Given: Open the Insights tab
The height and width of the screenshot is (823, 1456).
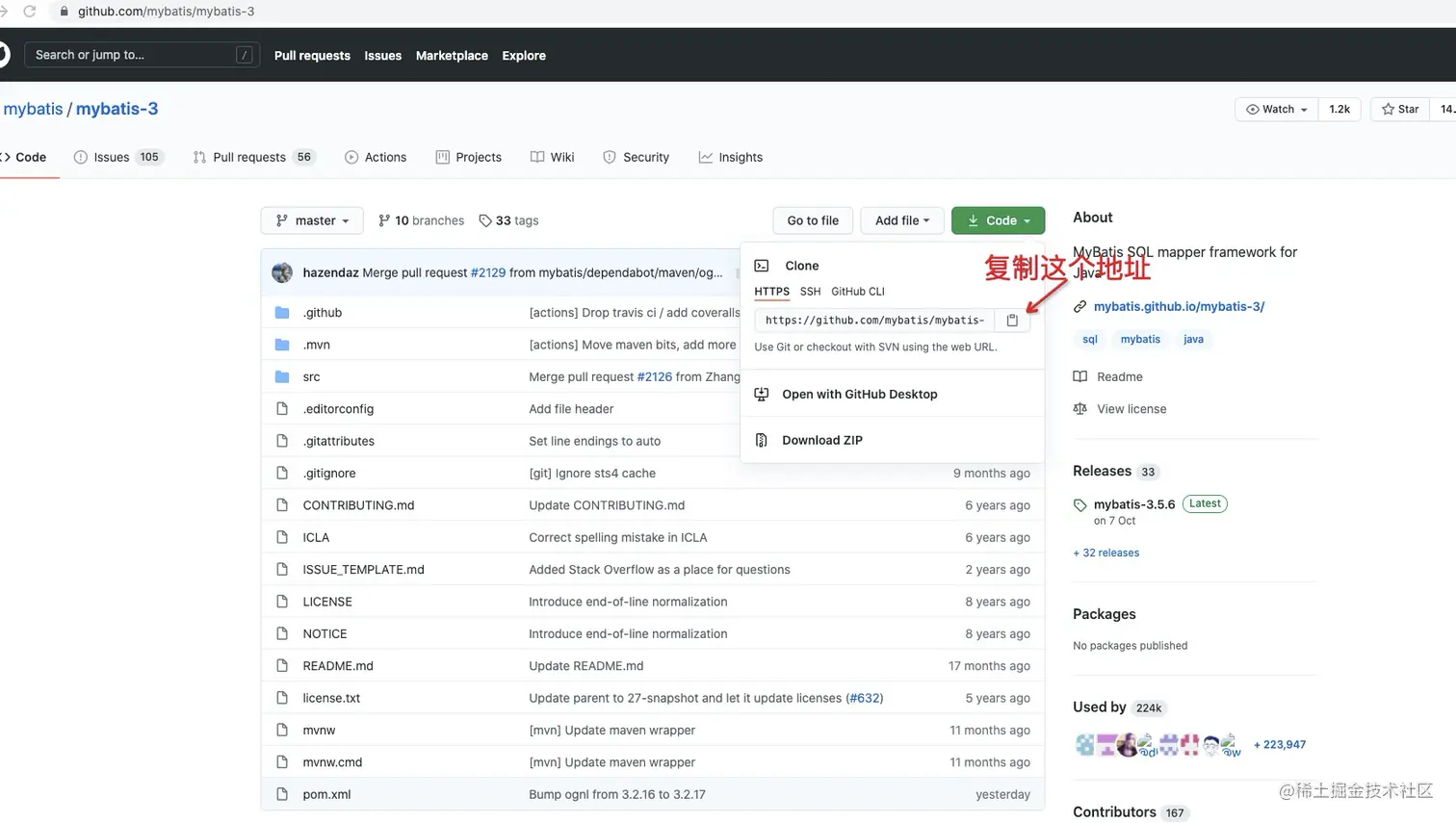Looking at the screenshot, I should (x=731, y=157).
